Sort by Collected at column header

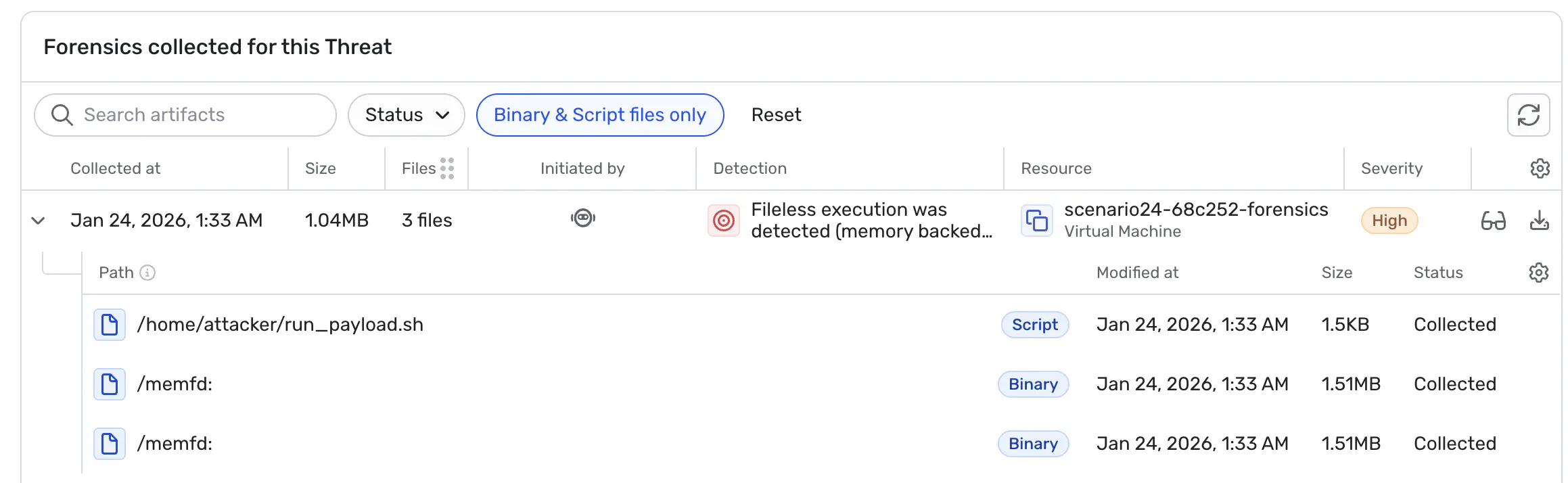tap(116, 168)
